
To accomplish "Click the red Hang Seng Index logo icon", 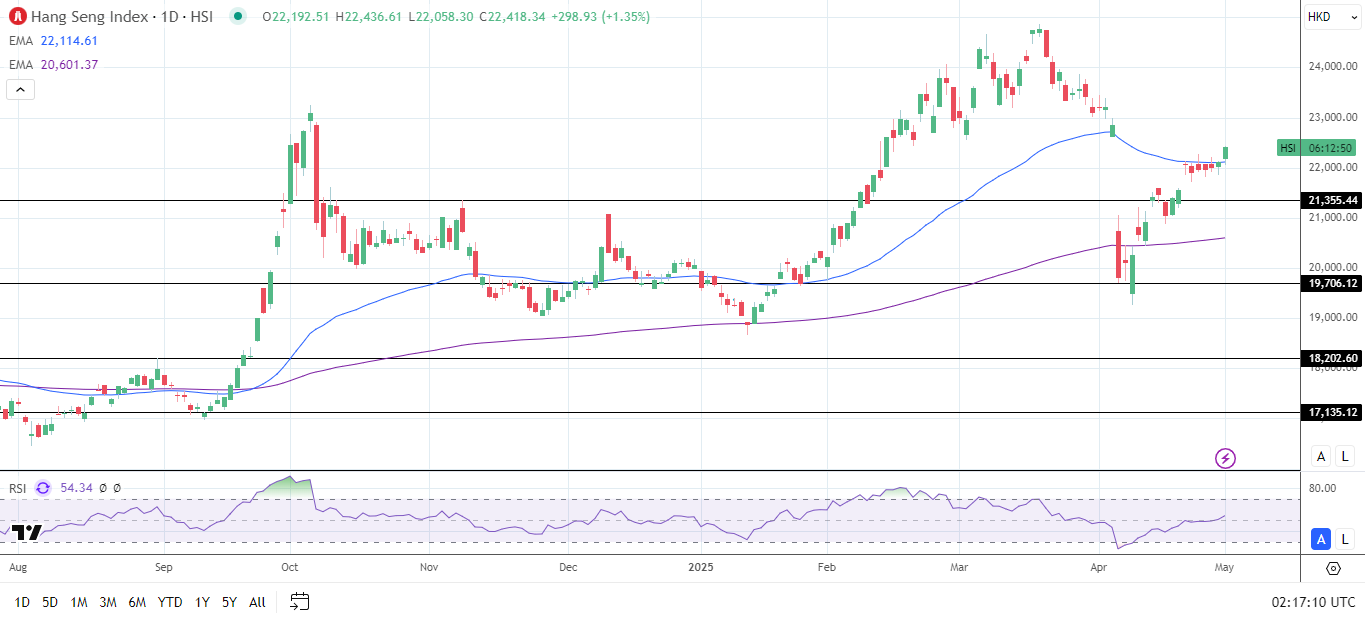I will tap(17, 16).
